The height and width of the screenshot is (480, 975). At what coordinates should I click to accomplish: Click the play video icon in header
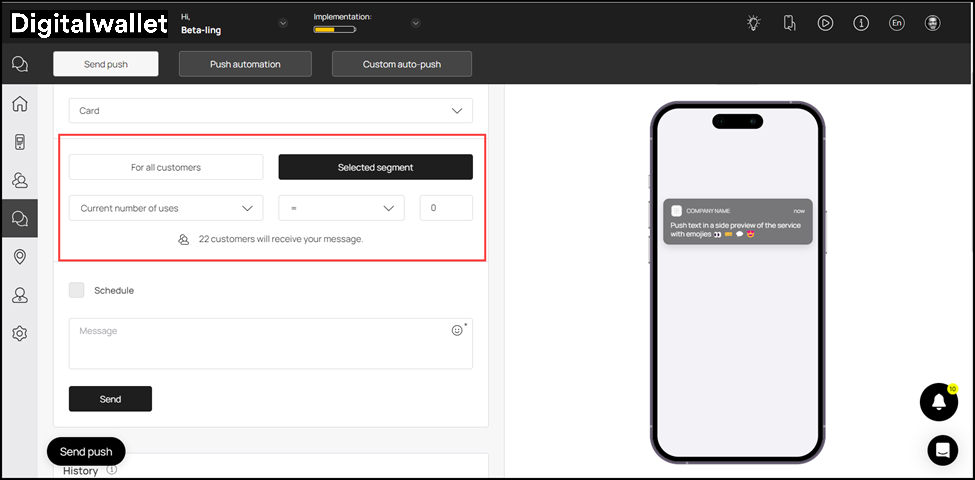[x=825, y=23]
